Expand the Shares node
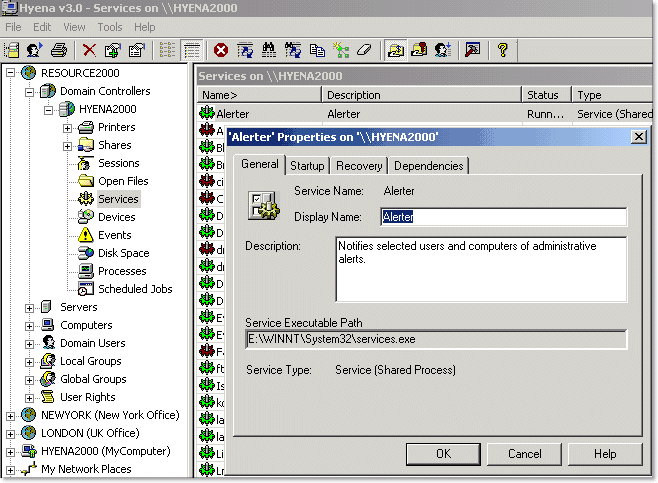The height and width of the screenshot is (483, 658). (68, 146)
